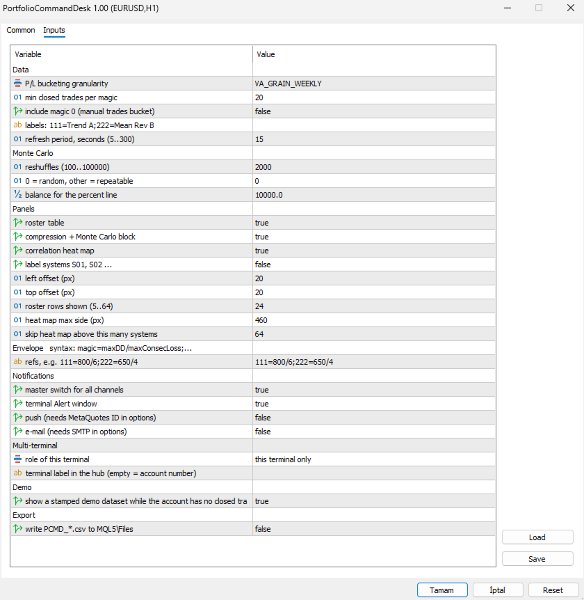584x600 pixels.
Task: Click the Load button
Action: (537, 537)
